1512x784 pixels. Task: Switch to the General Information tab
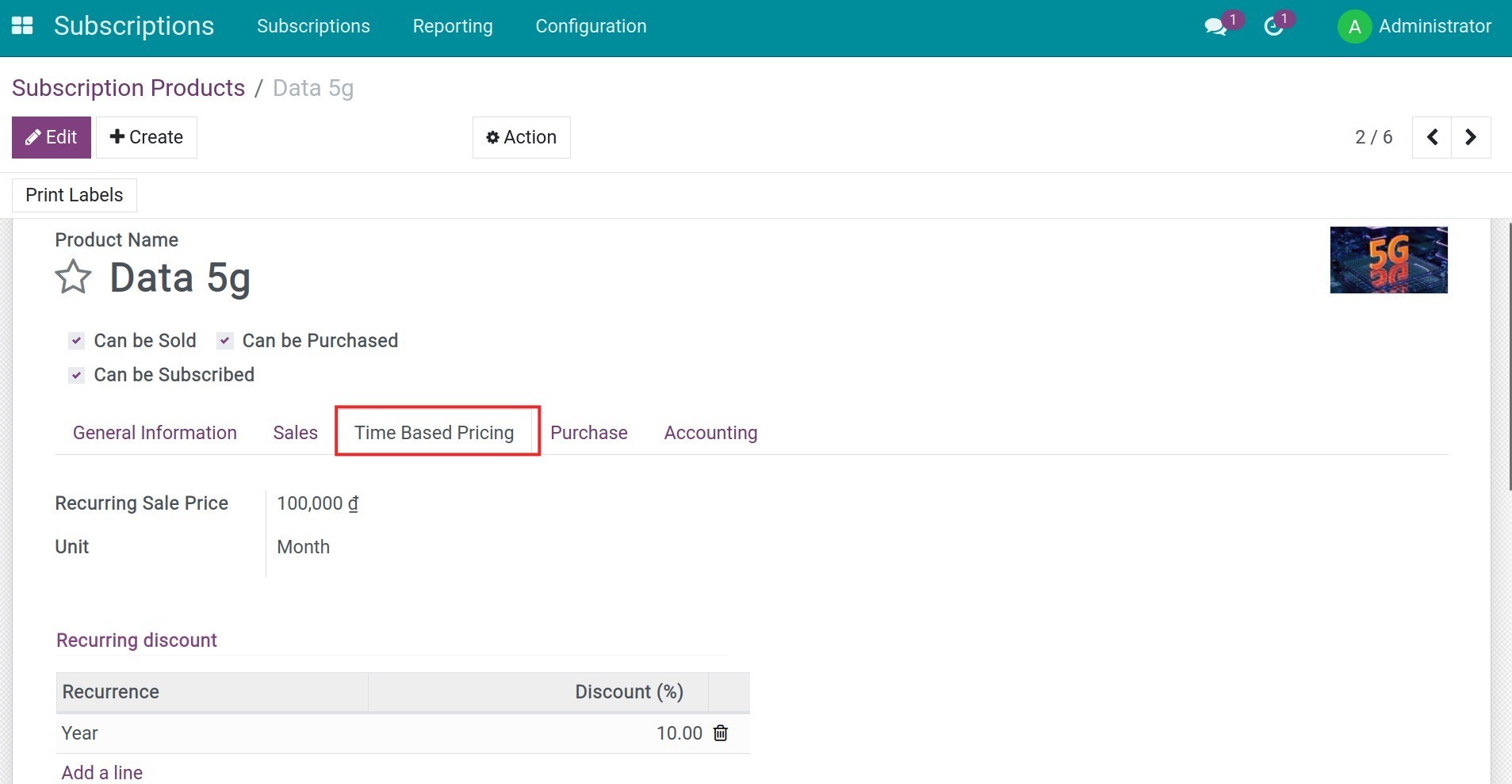pos(155,432)
